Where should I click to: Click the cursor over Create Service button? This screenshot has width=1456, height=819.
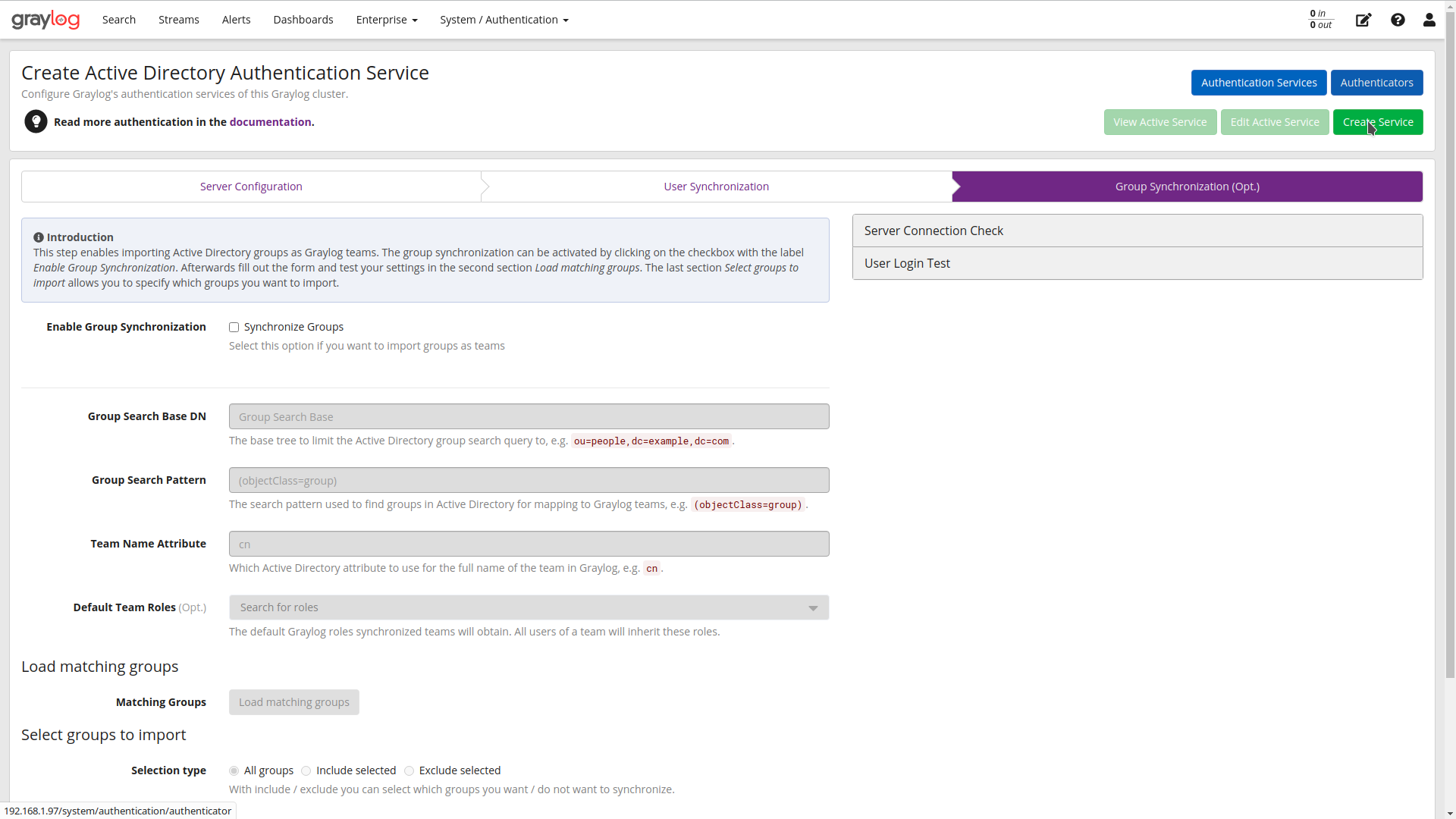pyautogui.click(x=1378, y=122)
